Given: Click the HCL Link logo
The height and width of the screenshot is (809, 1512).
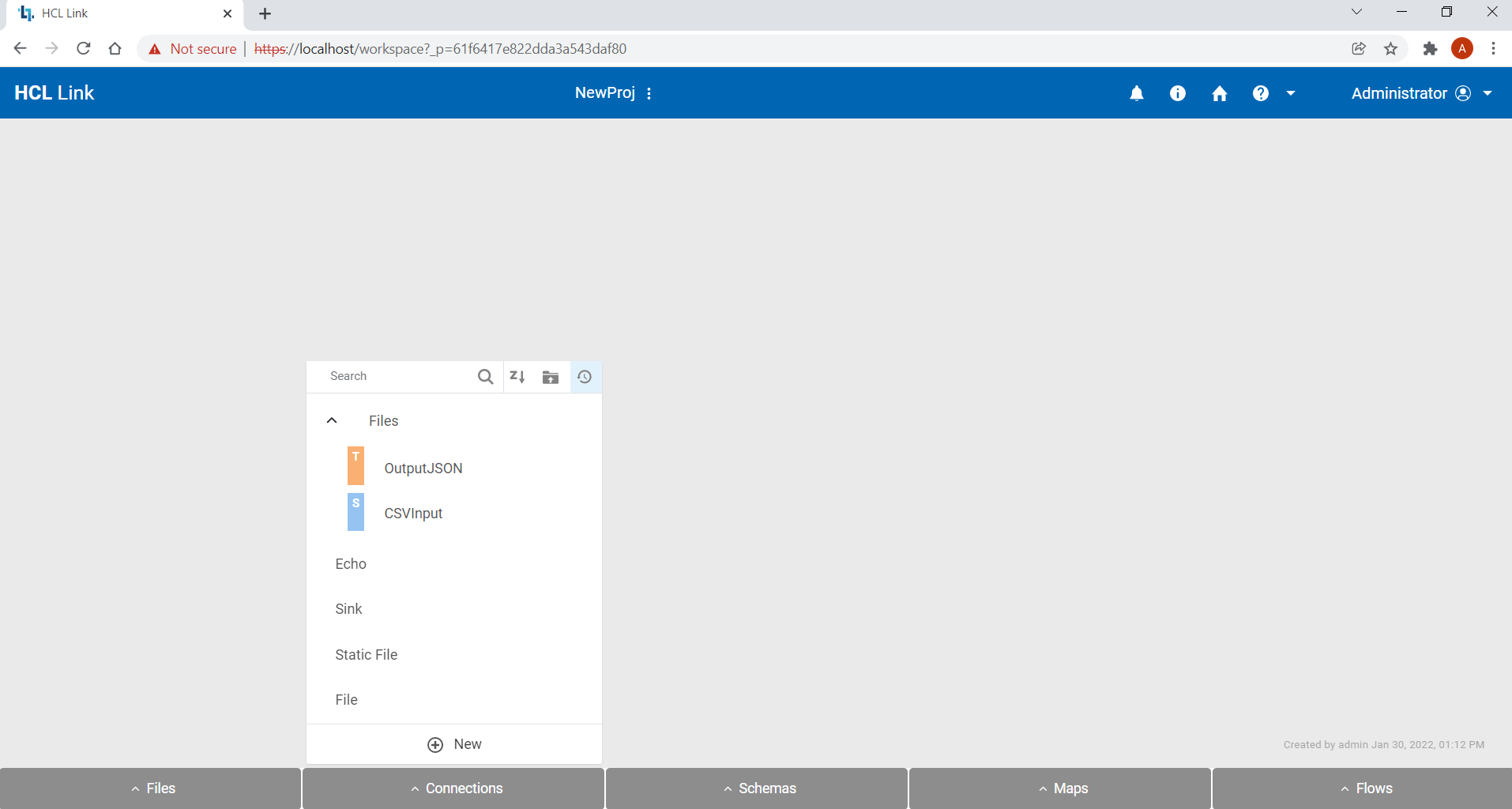Looking at the screenshot, I should pos(54,92).
